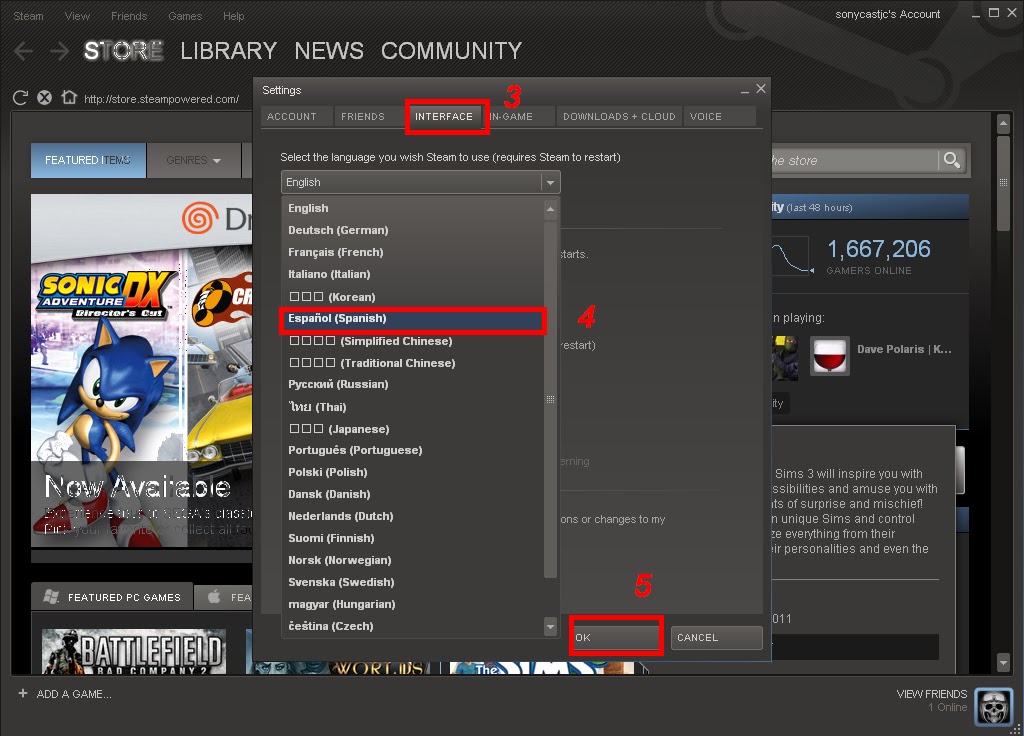The width and height of the screenshot is (1024, 736).
Task: Click language list scroll down arrow
Action: [551, 626]
